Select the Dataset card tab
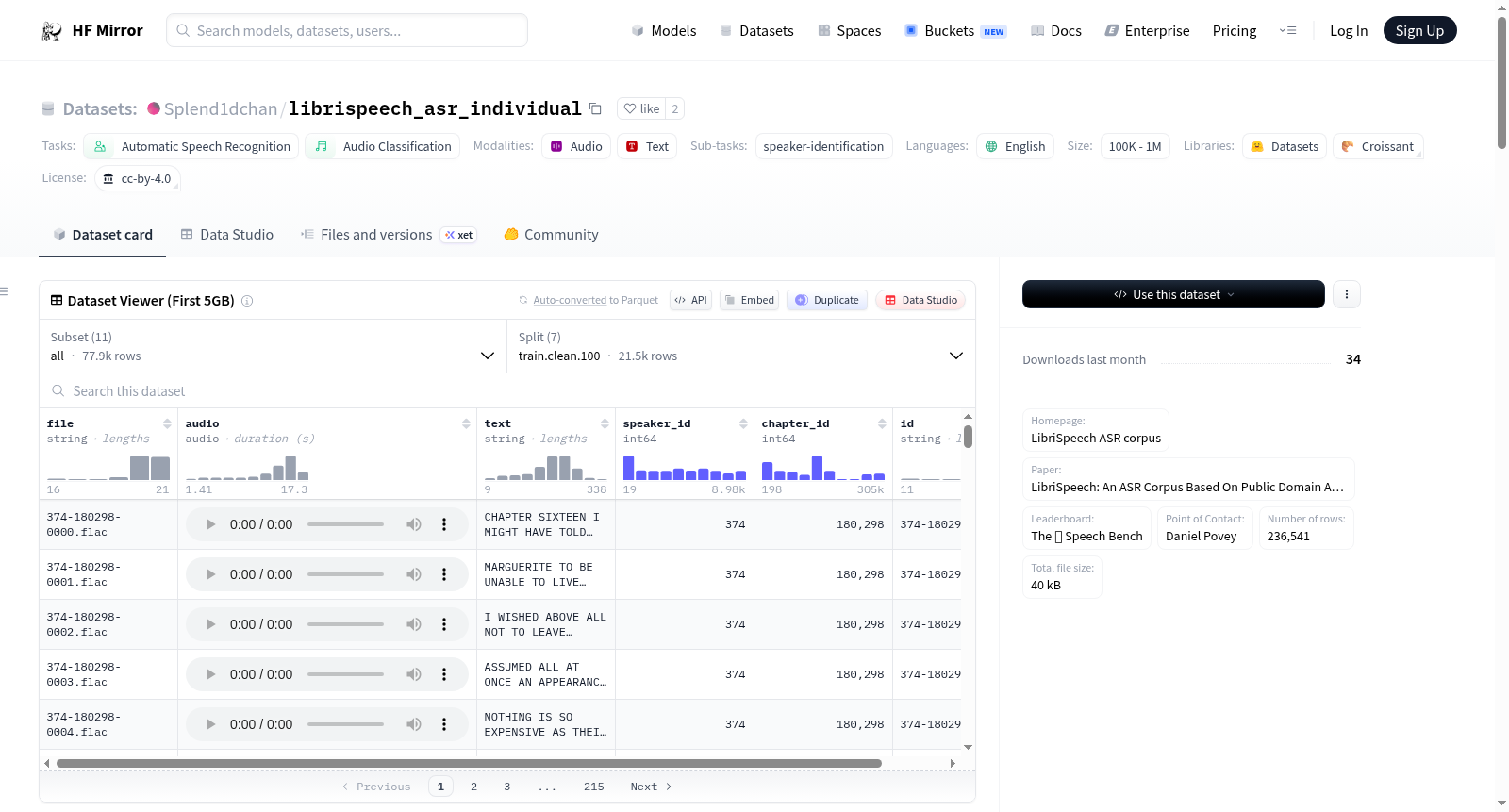The height and width of the screenshot is (812, 1509). coord(103,235)
